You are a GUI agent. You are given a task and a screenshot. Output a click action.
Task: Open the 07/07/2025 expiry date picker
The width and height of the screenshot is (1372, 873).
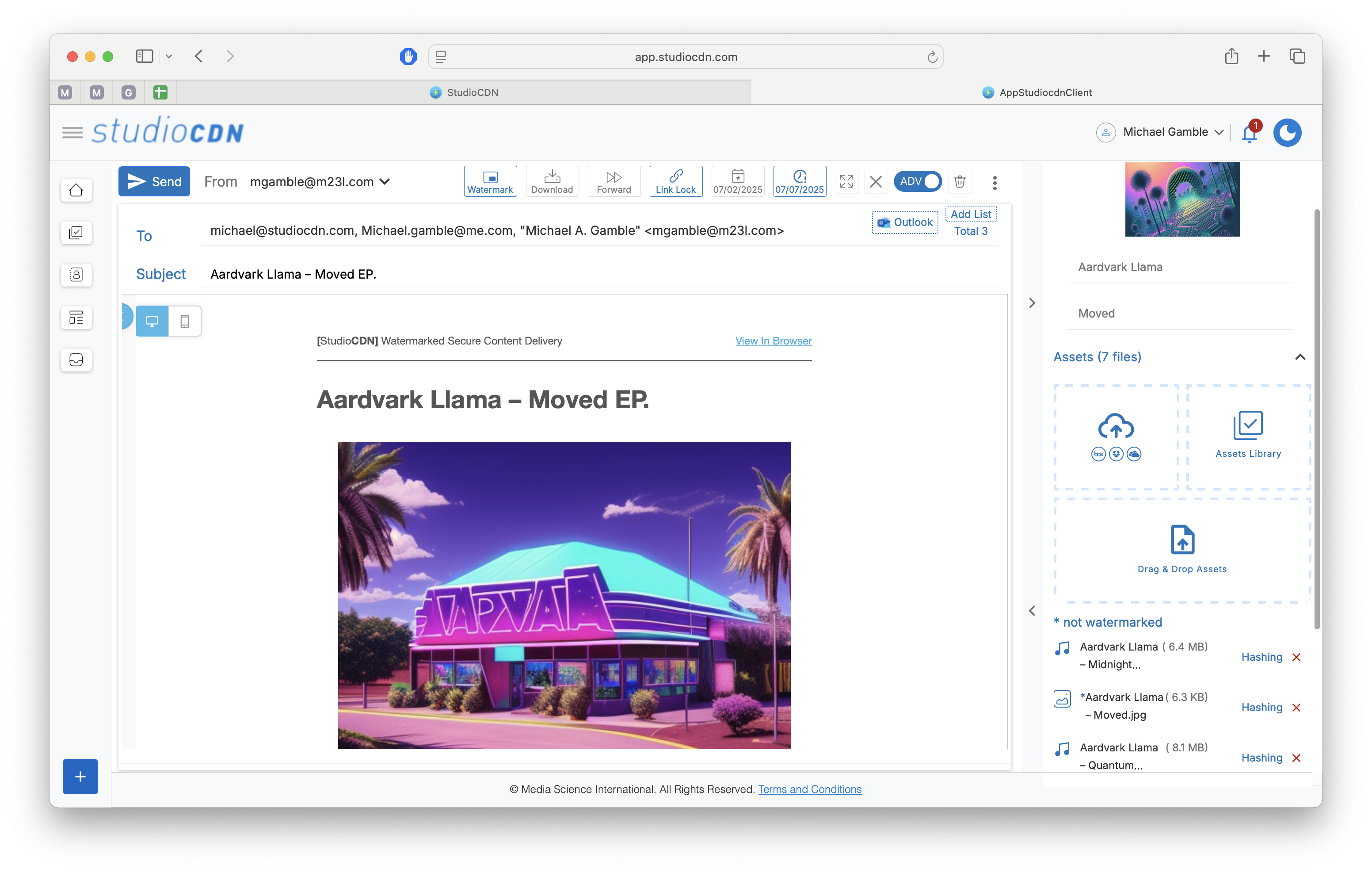[x=800, y=181]
